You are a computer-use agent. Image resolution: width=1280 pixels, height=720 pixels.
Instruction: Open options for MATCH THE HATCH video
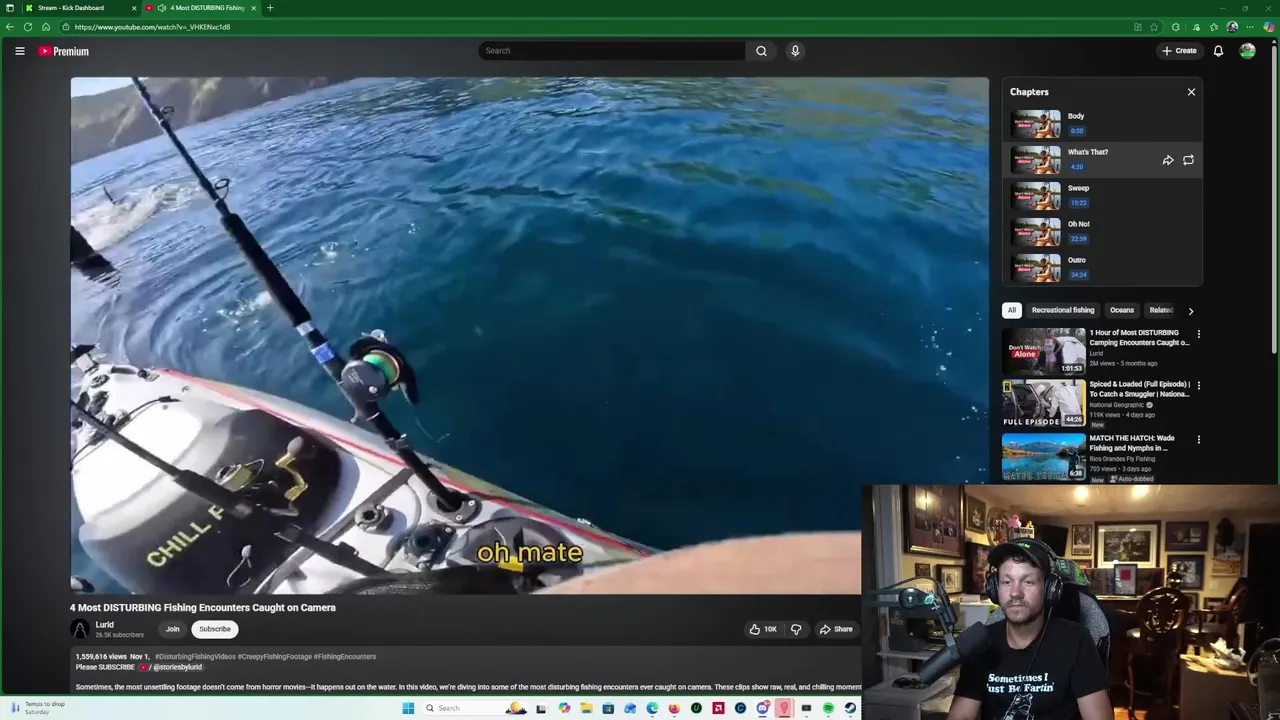tap(1198, 439)
